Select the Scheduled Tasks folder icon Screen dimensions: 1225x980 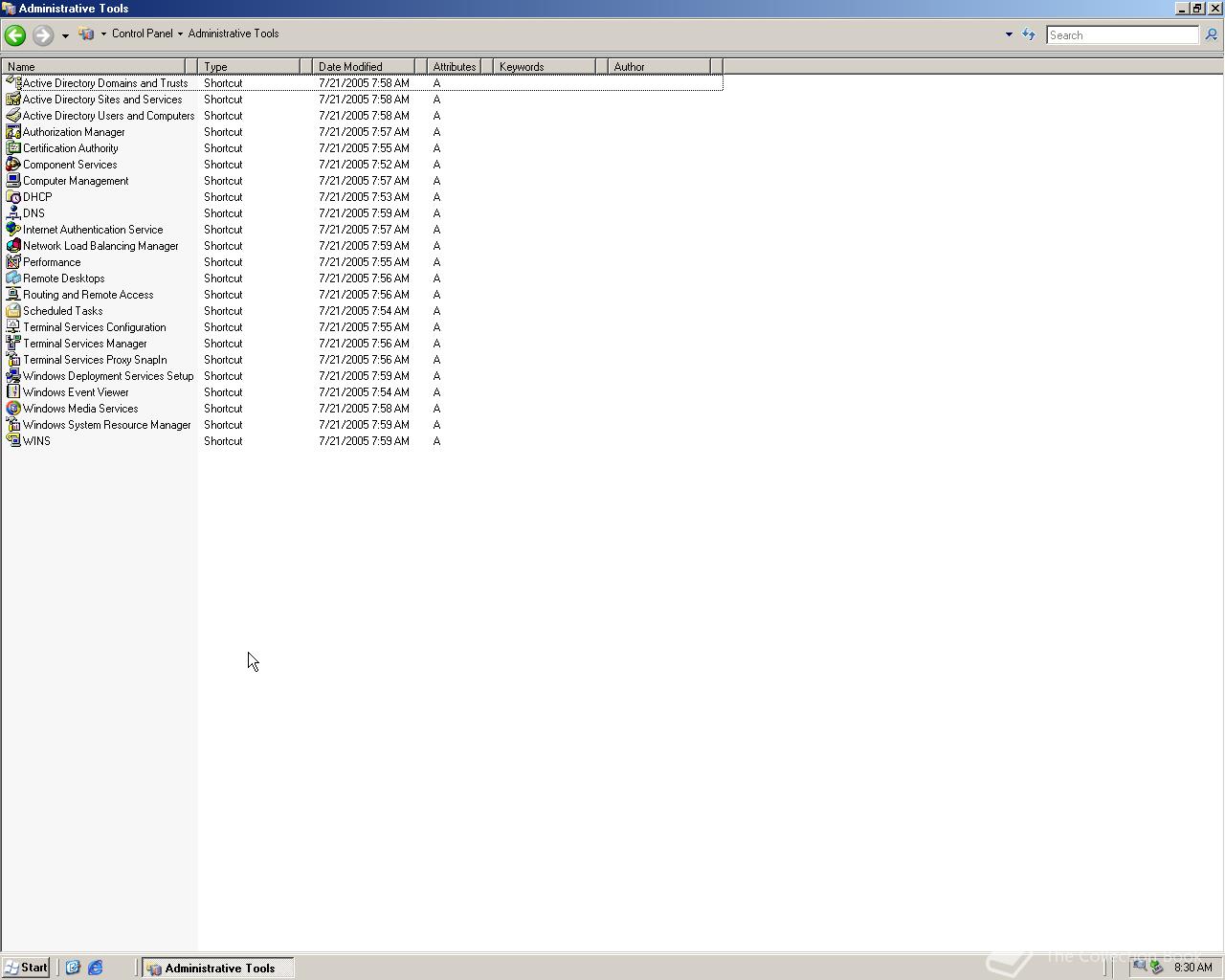(x=13, y=311)
